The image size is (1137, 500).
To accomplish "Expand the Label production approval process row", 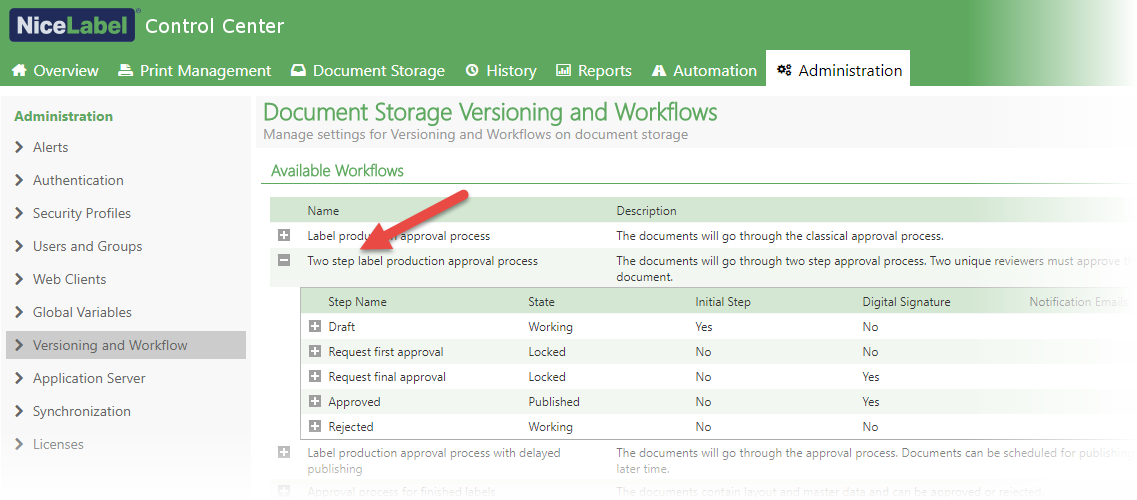I will 284,236.
